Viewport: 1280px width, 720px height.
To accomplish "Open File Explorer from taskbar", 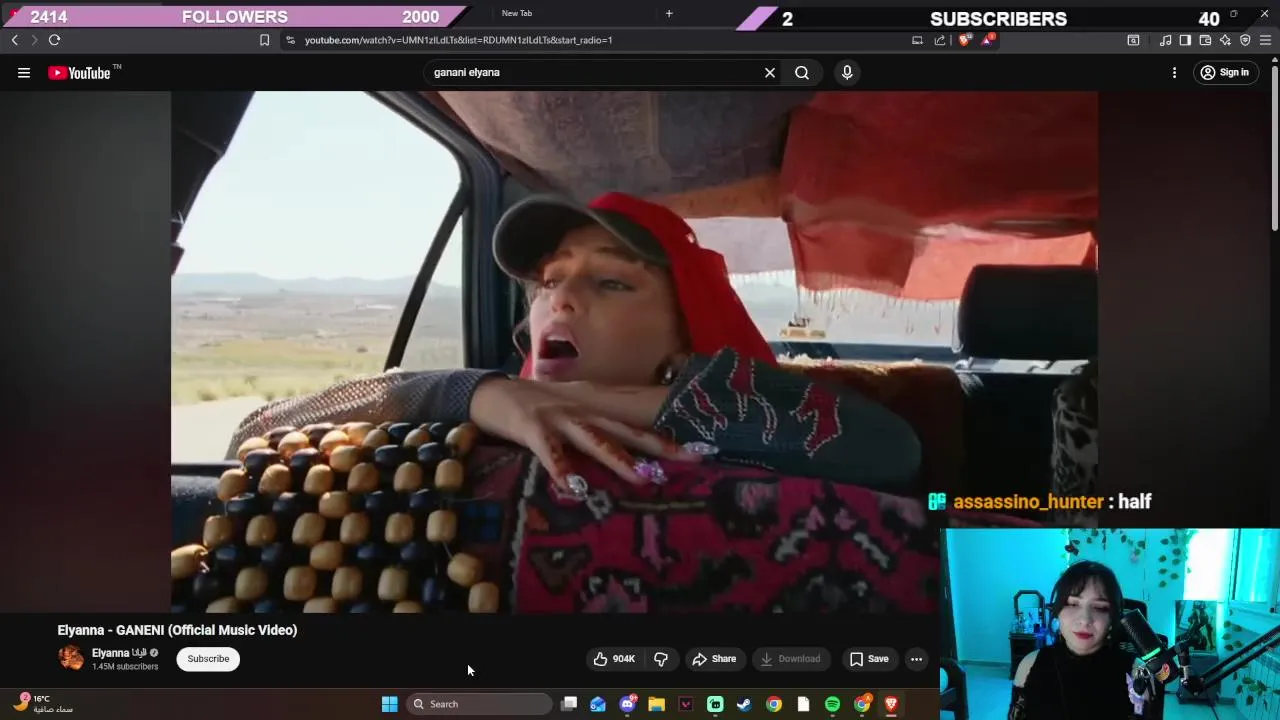I will click(x=656, y=704).
